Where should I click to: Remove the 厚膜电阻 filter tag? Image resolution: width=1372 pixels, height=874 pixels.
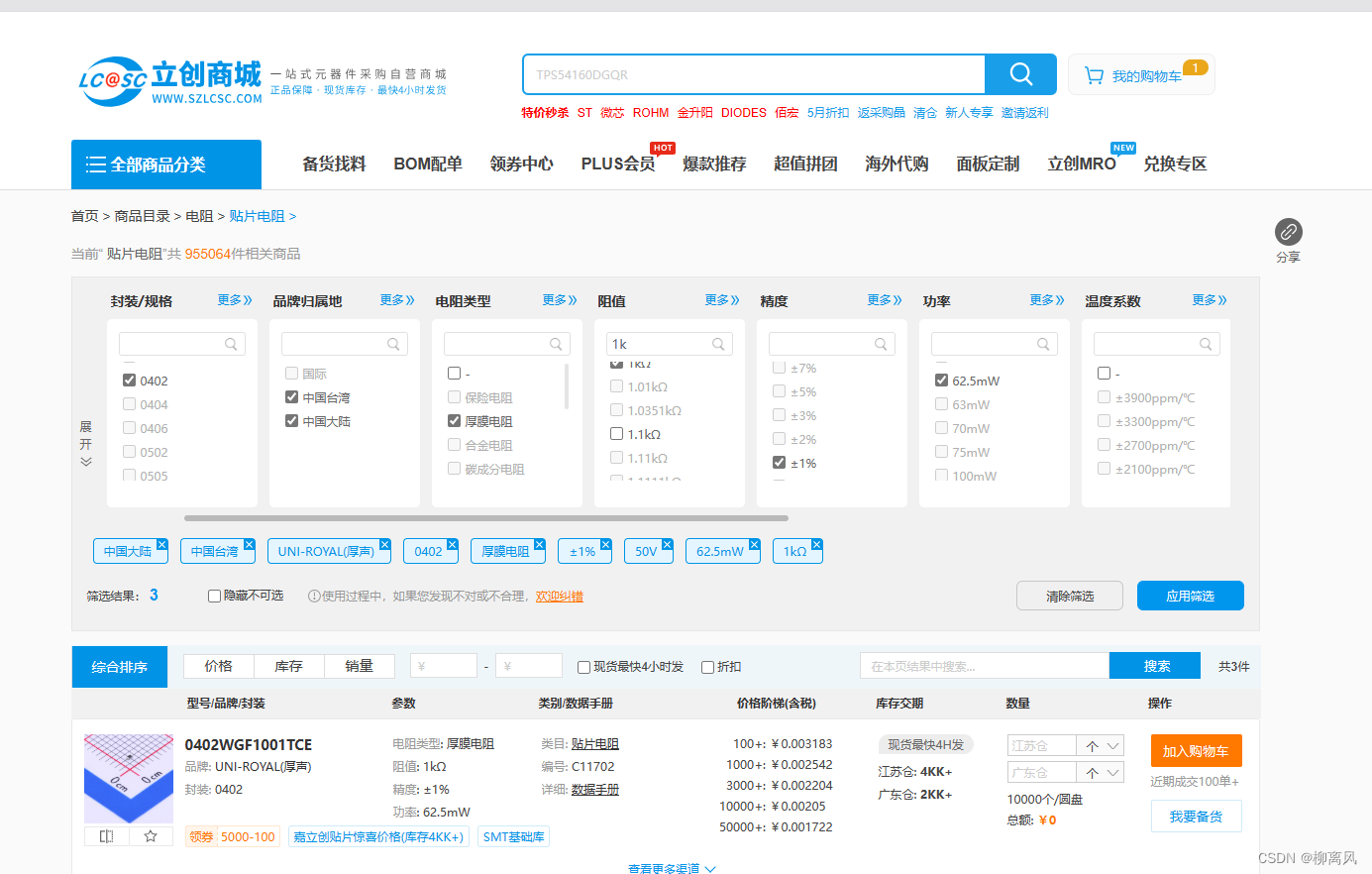point(539,545)
